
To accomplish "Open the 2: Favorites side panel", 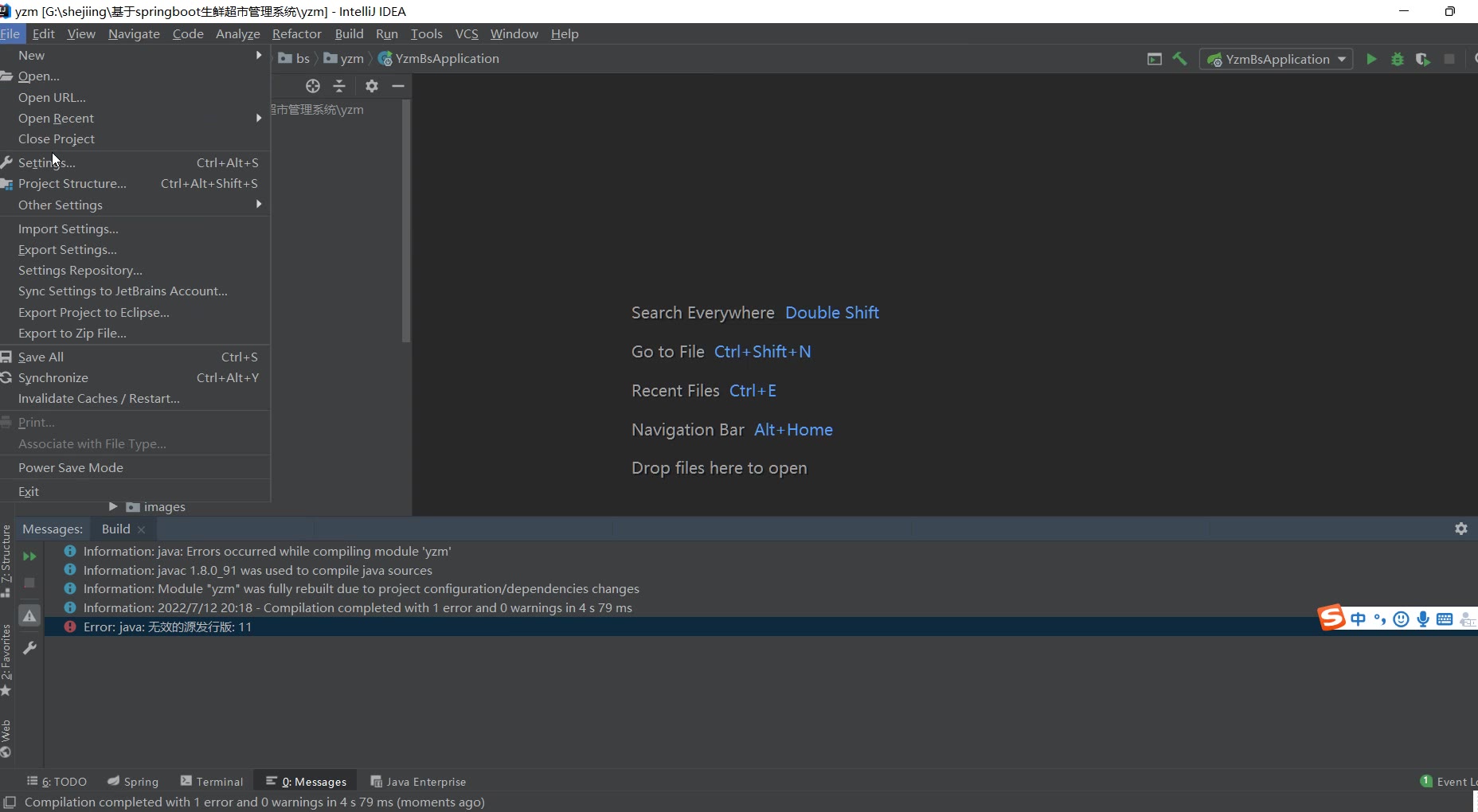I will [6, 659].
